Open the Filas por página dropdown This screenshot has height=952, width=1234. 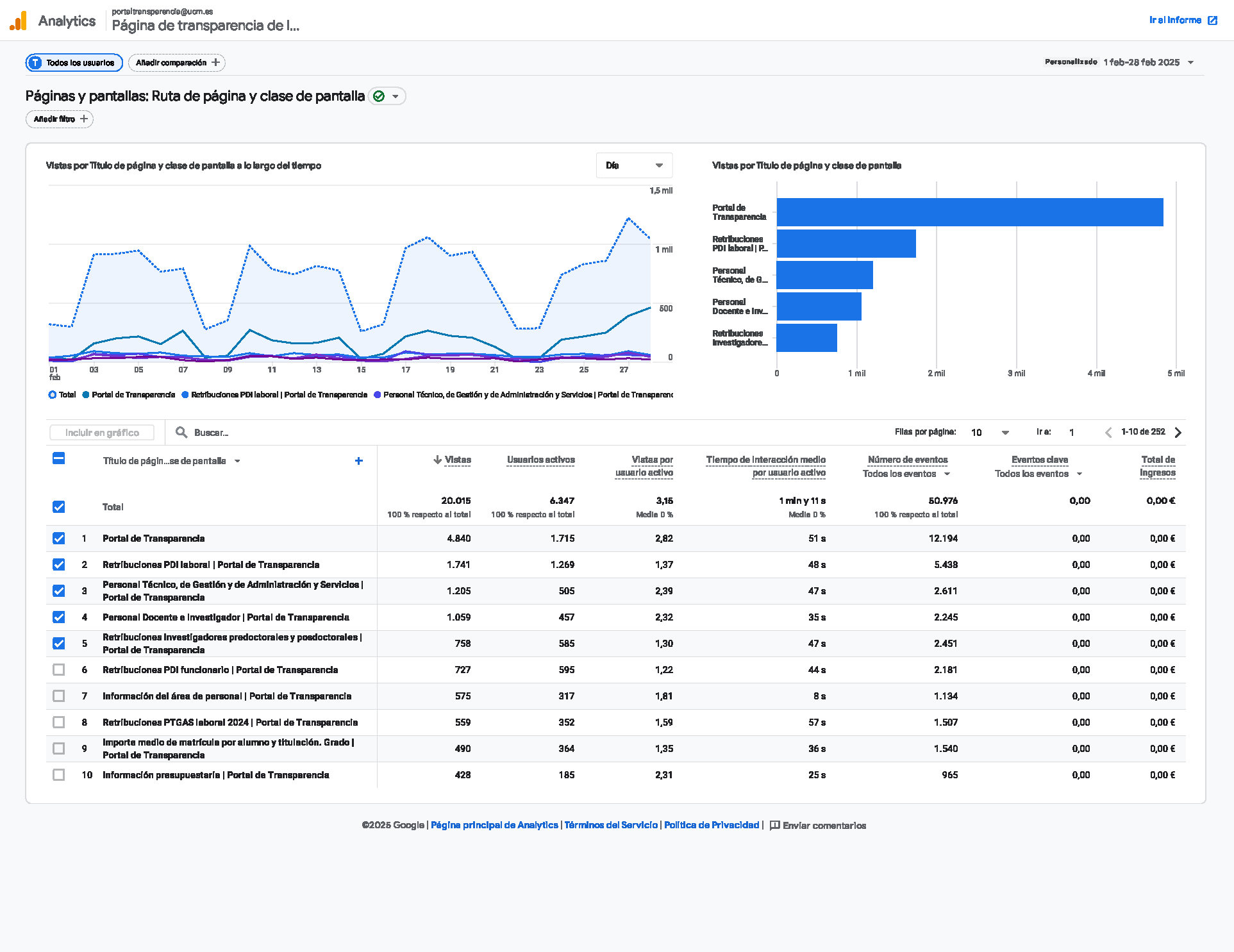tap(990, 433)
